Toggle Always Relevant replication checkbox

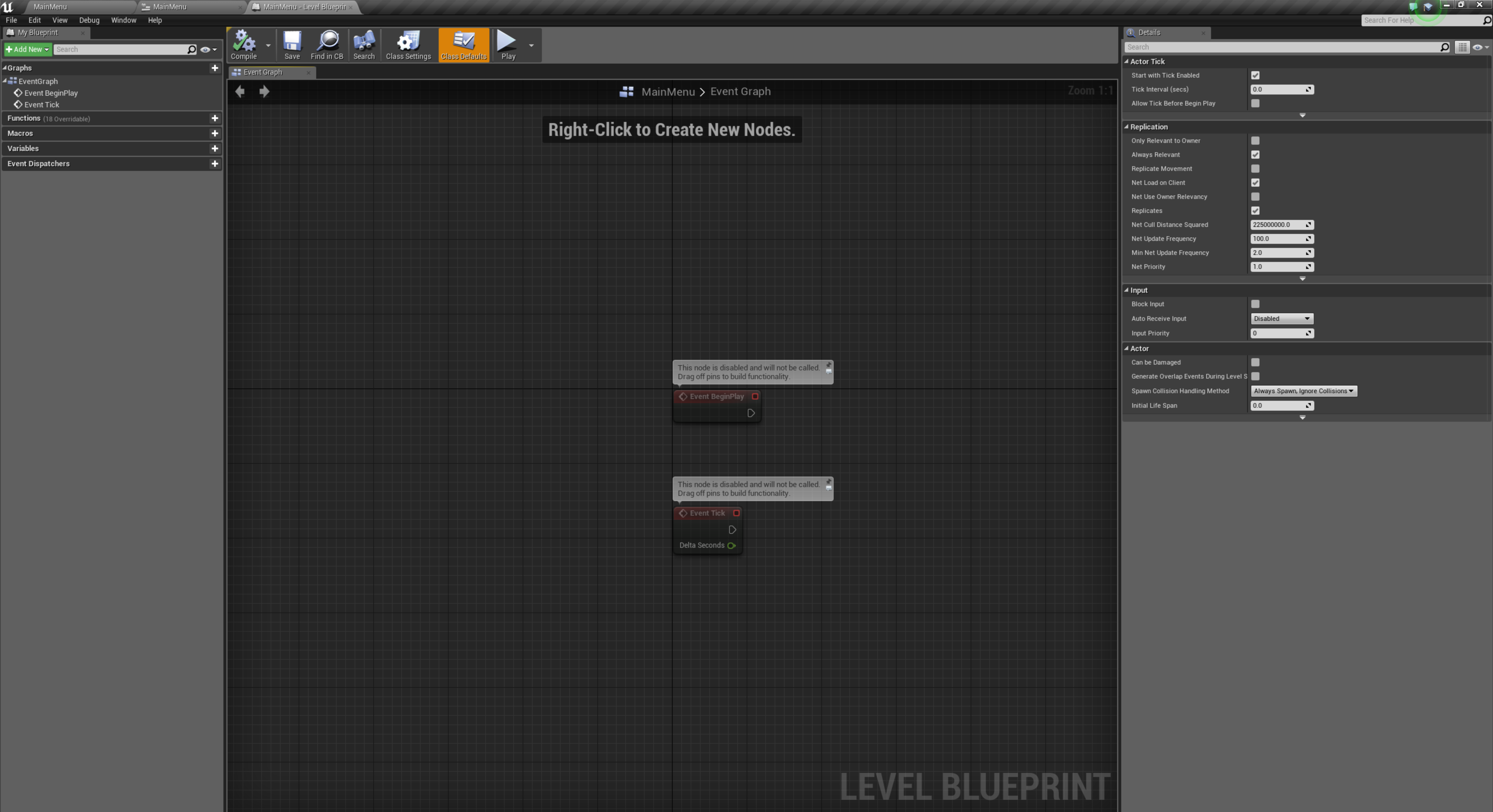click(1255, 154)
